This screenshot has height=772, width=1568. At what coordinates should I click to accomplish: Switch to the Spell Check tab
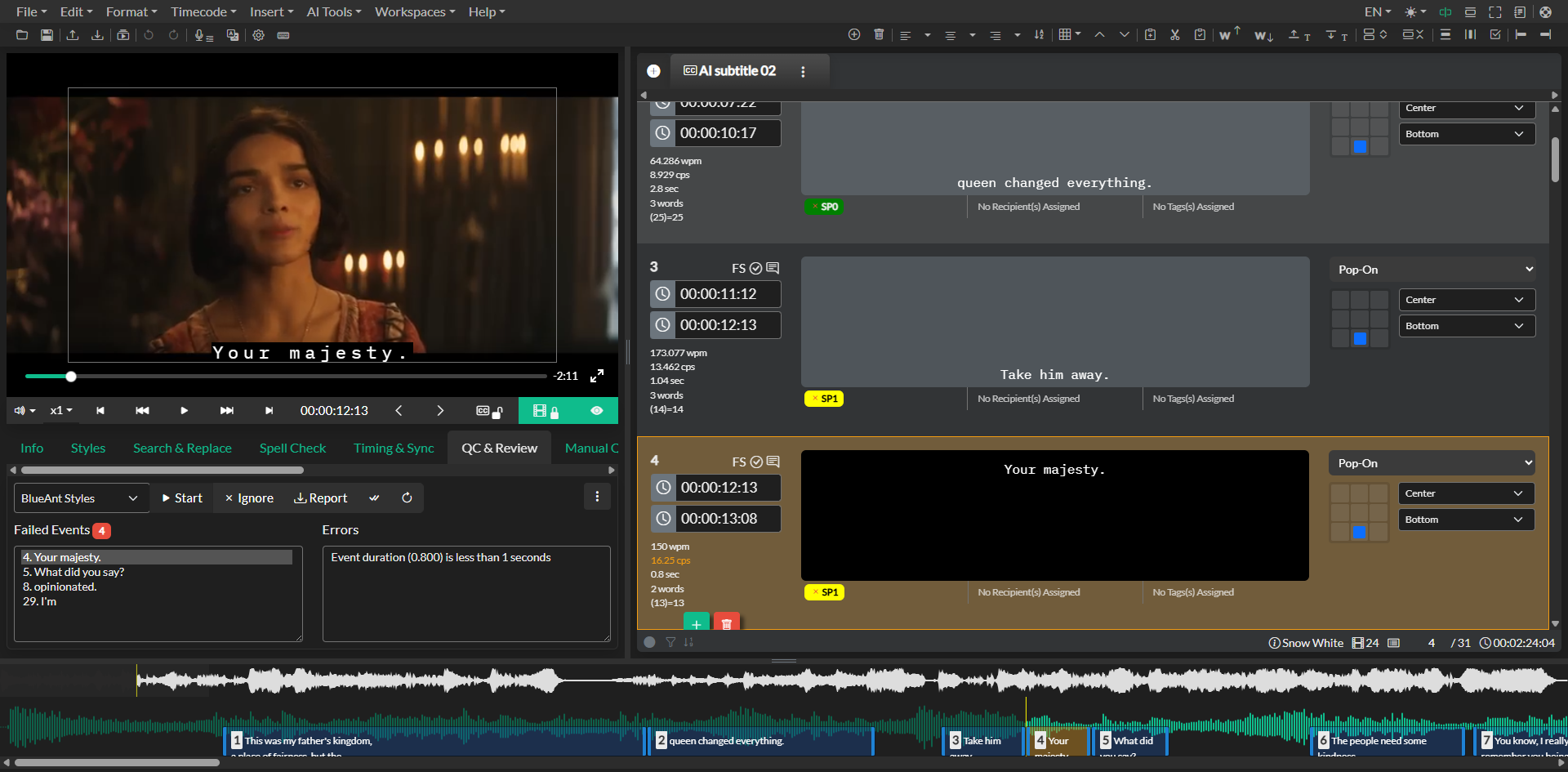tap(292, 448)
